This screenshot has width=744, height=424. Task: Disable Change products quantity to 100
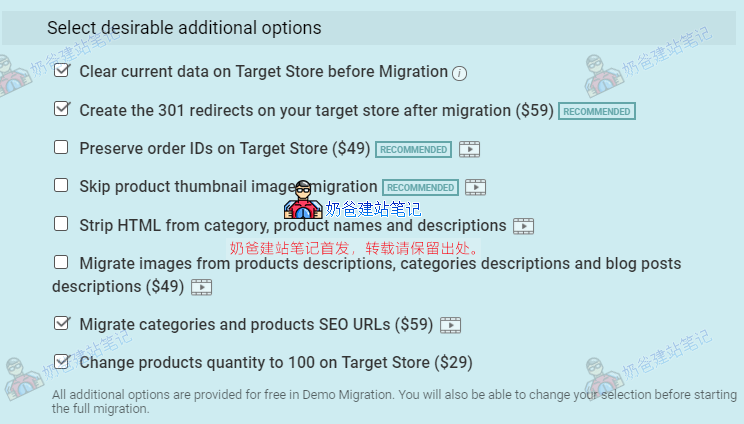point(62,361)
